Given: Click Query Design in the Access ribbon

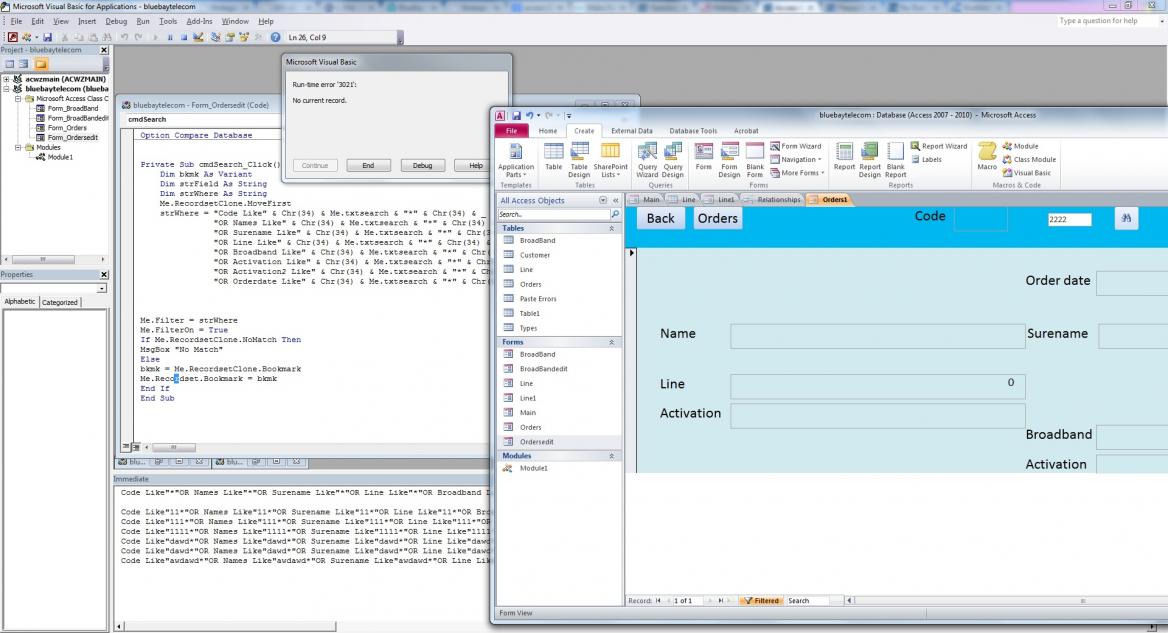Looking at the screenshot, I should coord(673,159).
